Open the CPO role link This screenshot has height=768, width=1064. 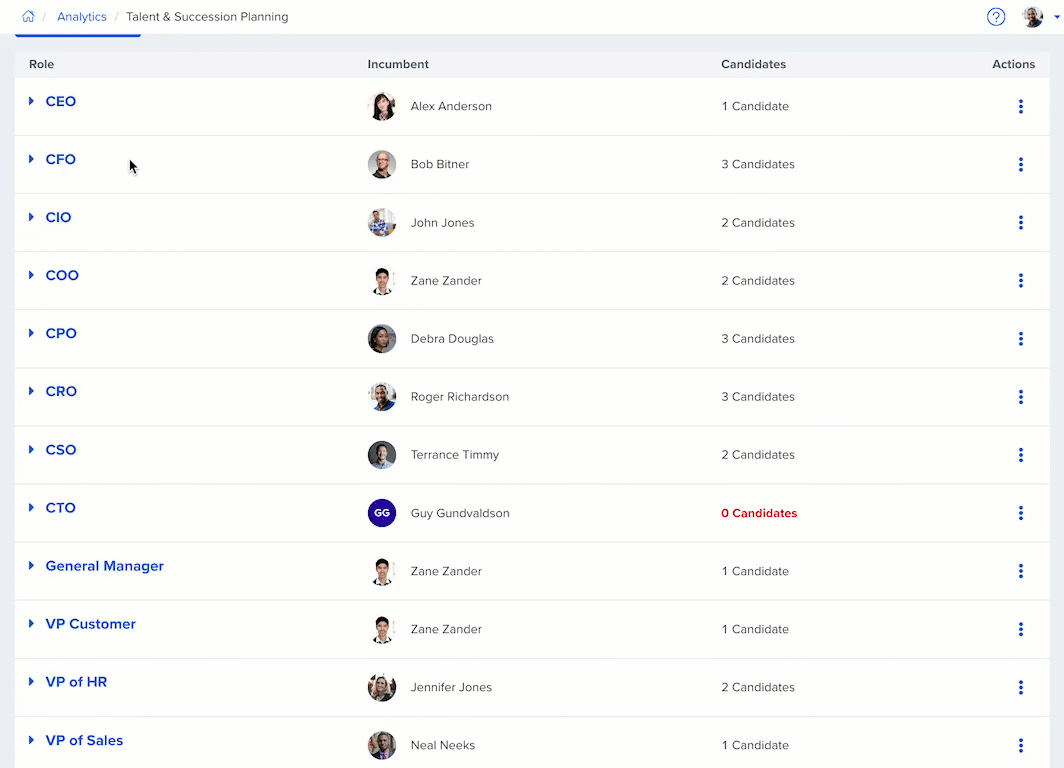click(61, 334)
